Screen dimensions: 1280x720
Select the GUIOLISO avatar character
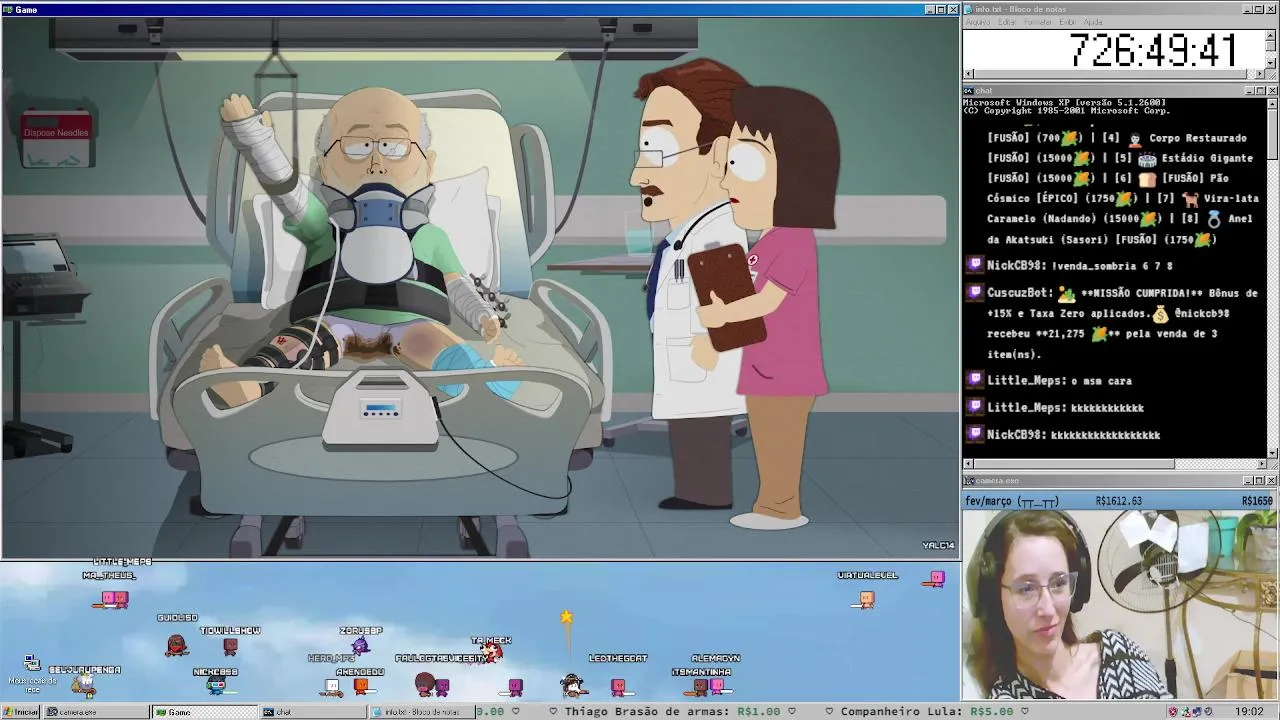177,645
